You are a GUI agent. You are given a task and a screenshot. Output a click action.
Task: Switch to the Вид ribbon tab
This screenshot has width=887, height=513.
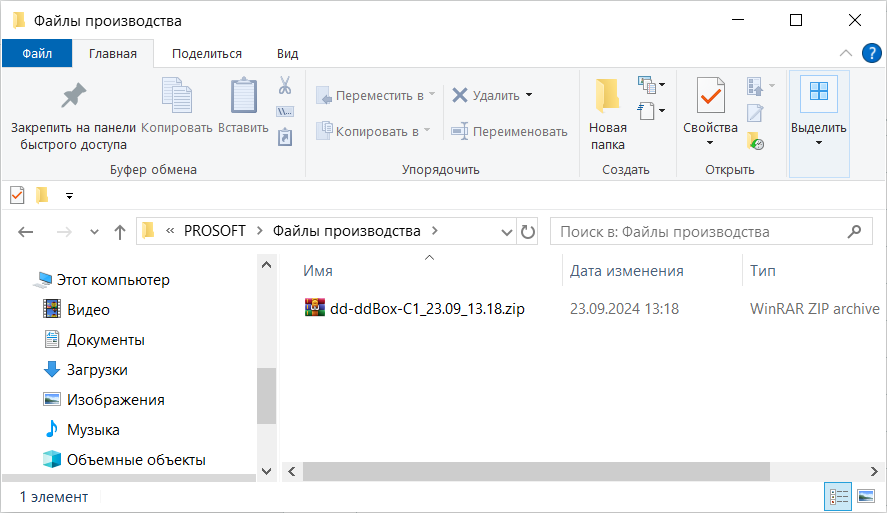tap(287, 54)
